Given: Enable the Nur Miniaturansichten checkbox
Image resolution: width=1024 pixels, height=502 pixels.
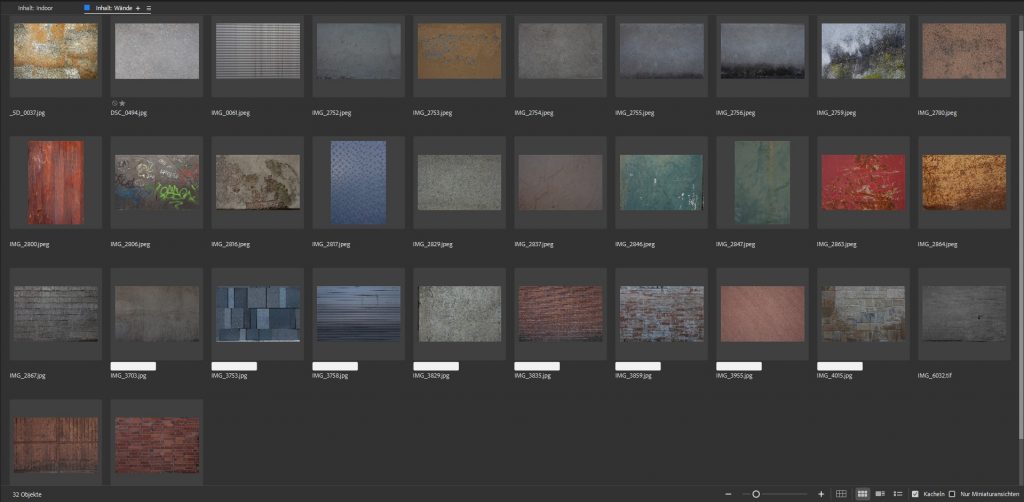Looking at the screenshot, I should pos(952,494).
